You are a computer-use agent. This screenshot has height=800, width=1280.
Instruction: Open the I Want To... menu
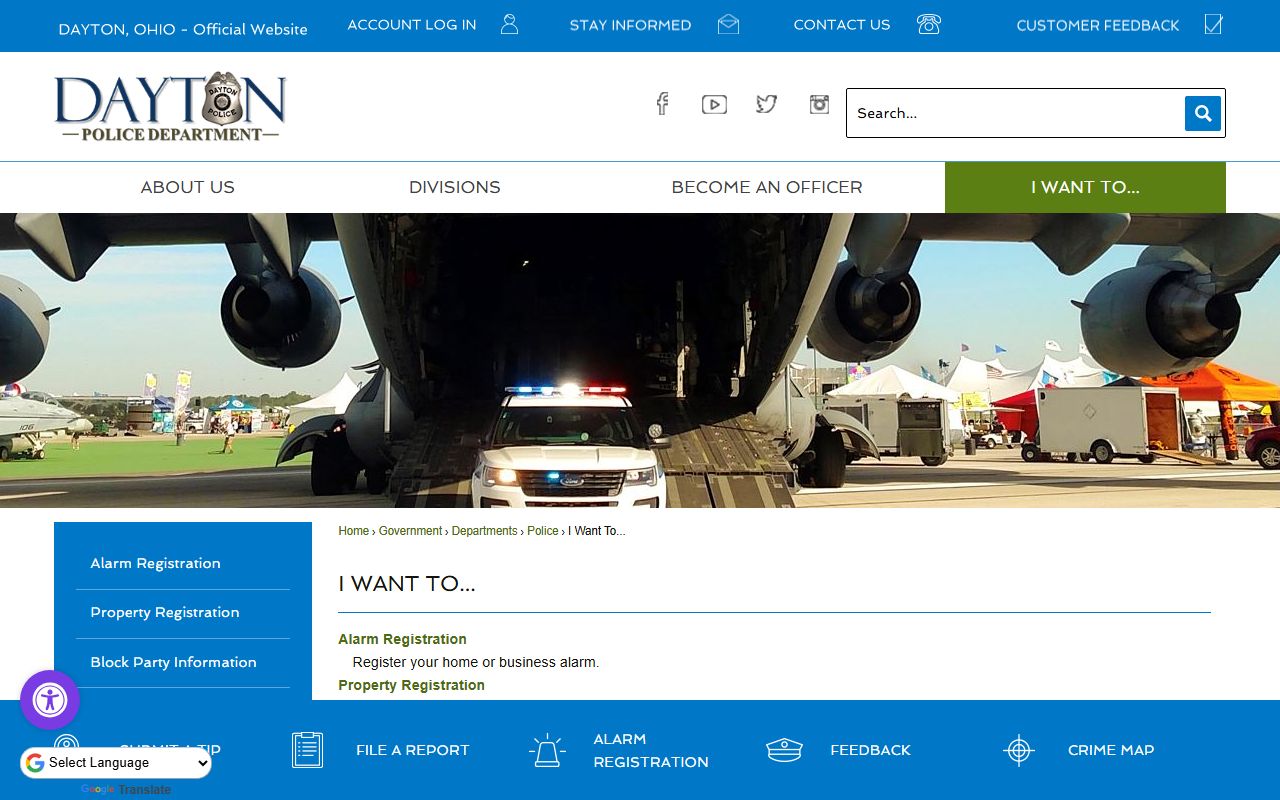pyautogui.click(x=1085, y=187)
